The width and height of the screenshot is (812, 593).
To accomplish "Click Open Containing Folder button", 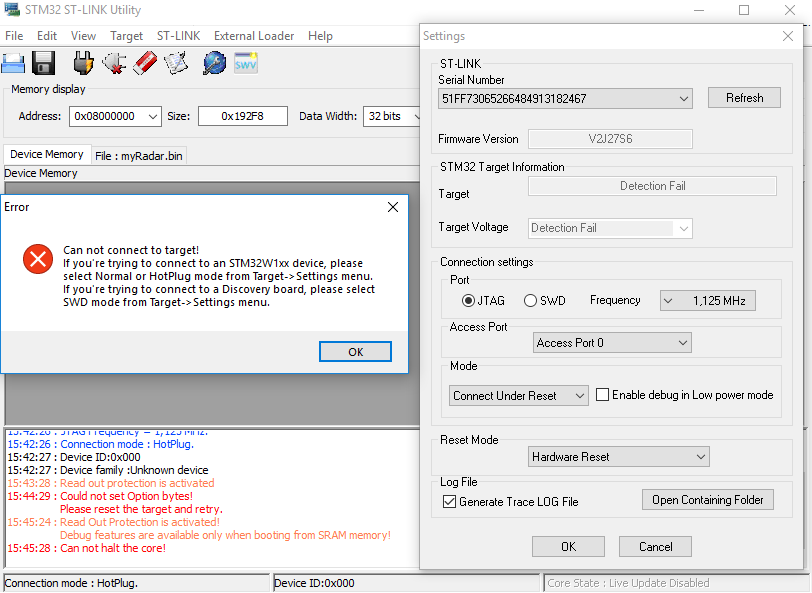I will (707, 500).
